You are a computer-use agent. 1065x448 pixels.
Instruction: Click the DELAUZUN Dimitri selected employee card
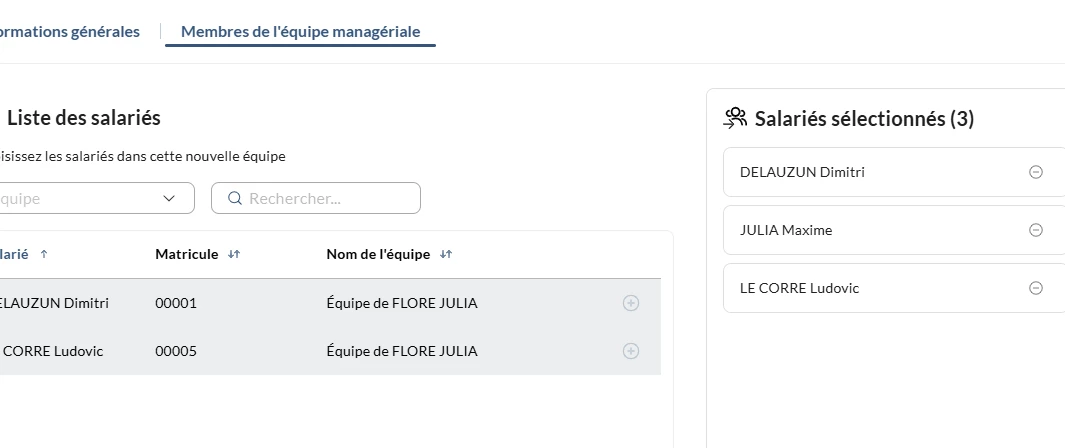click(x=860, y=172)
